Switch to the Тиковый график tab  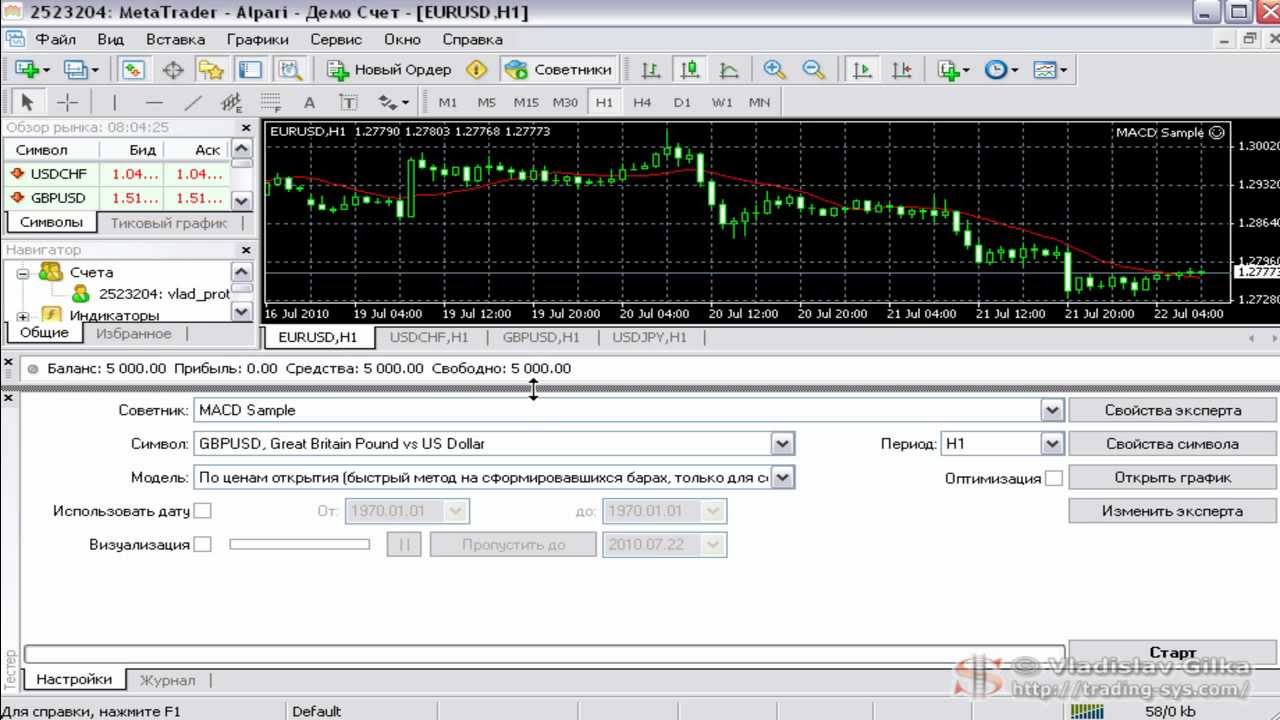coord(169,223)
